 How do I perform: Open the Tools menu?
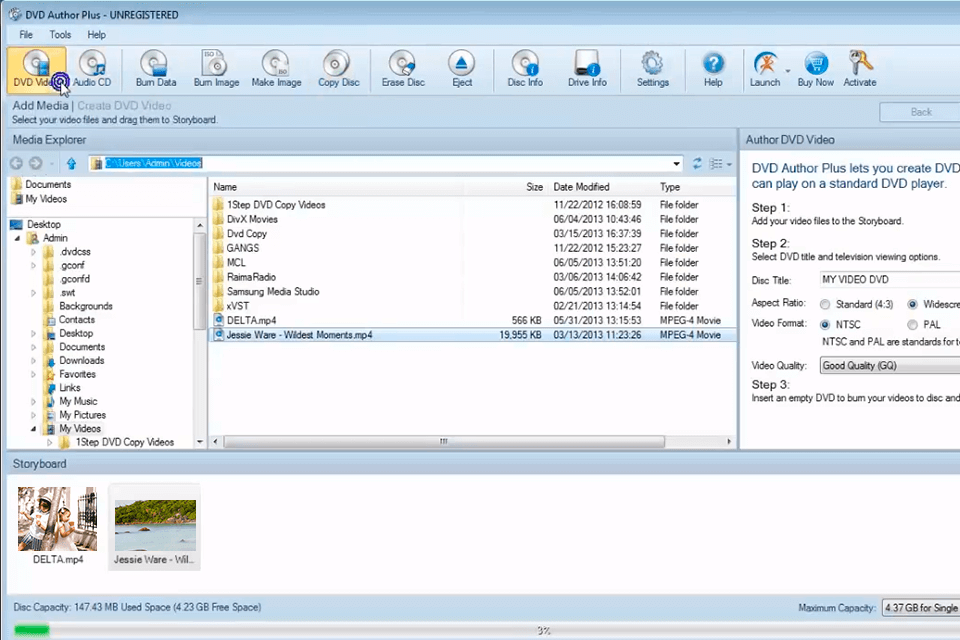[60, 34]
